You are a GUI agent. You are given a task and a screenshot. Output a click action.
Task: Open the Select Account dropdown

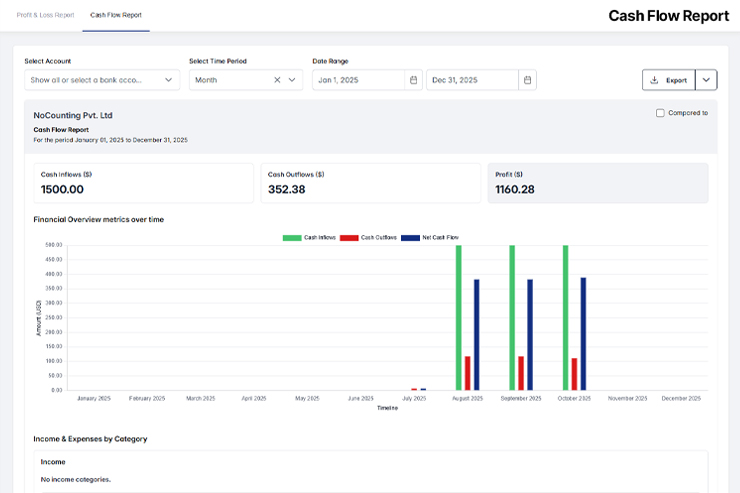point(102,80)
